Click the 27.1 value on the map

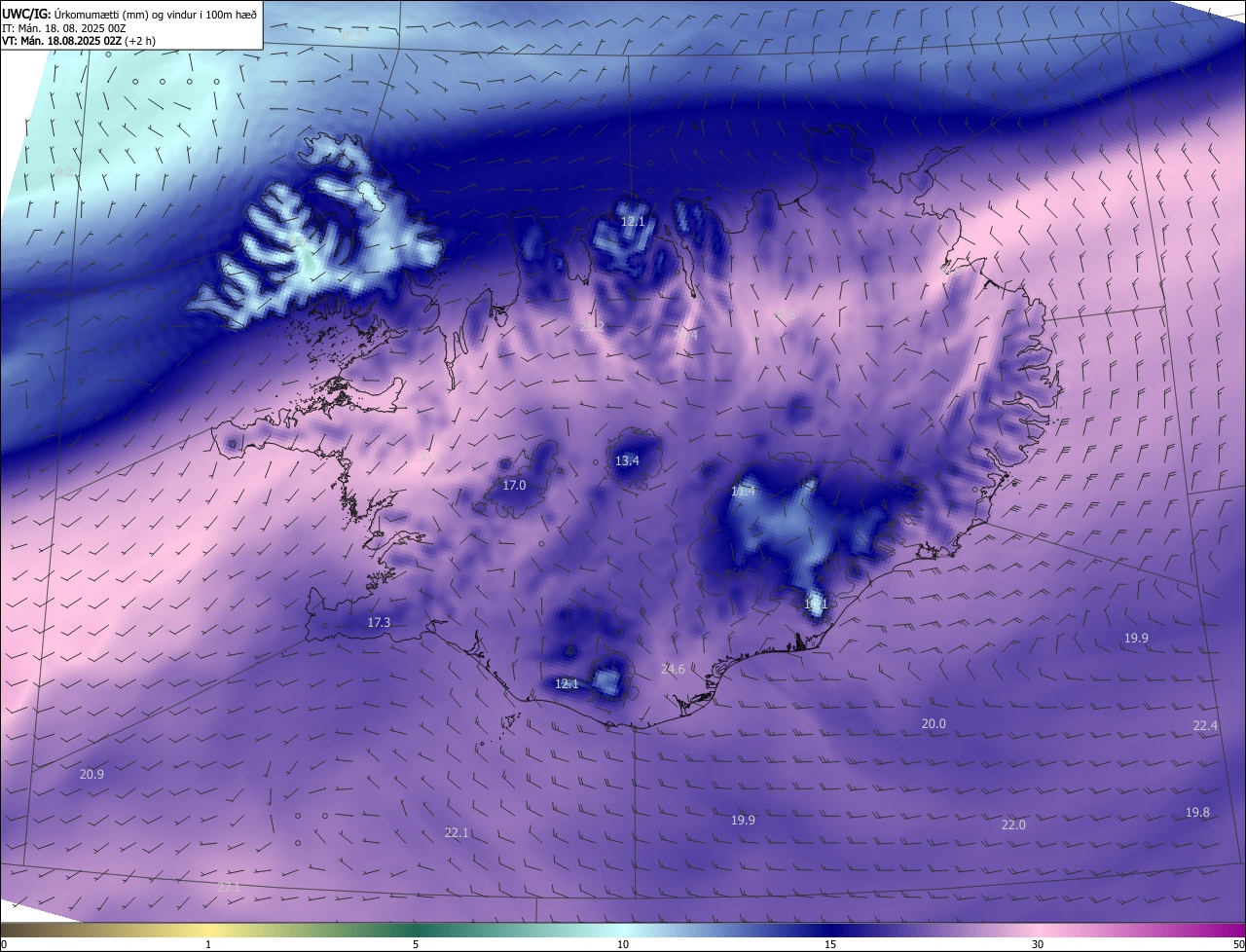tap(229, 887)
